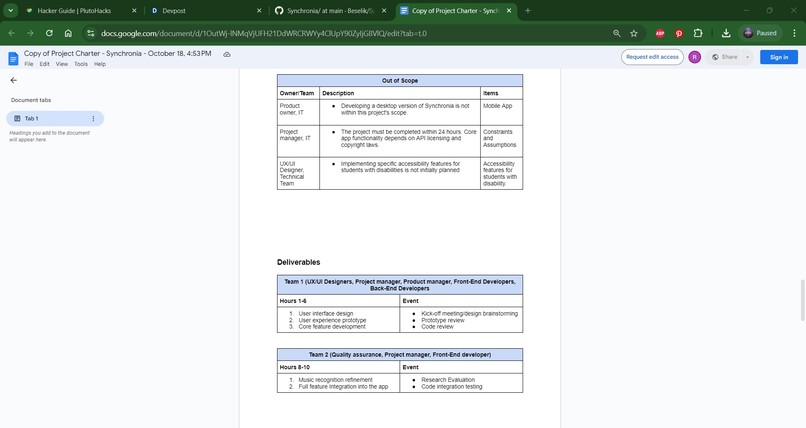Image resolution: width=806 pixels, height=428 pixels.
Task: Open the browser home page
Action: (68, 33)
